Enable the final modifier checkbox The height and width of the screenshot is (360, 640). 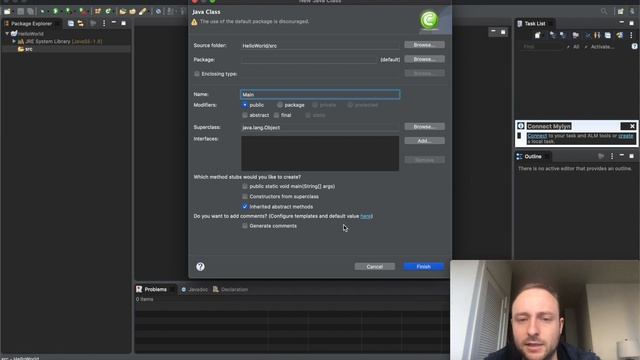276,115
